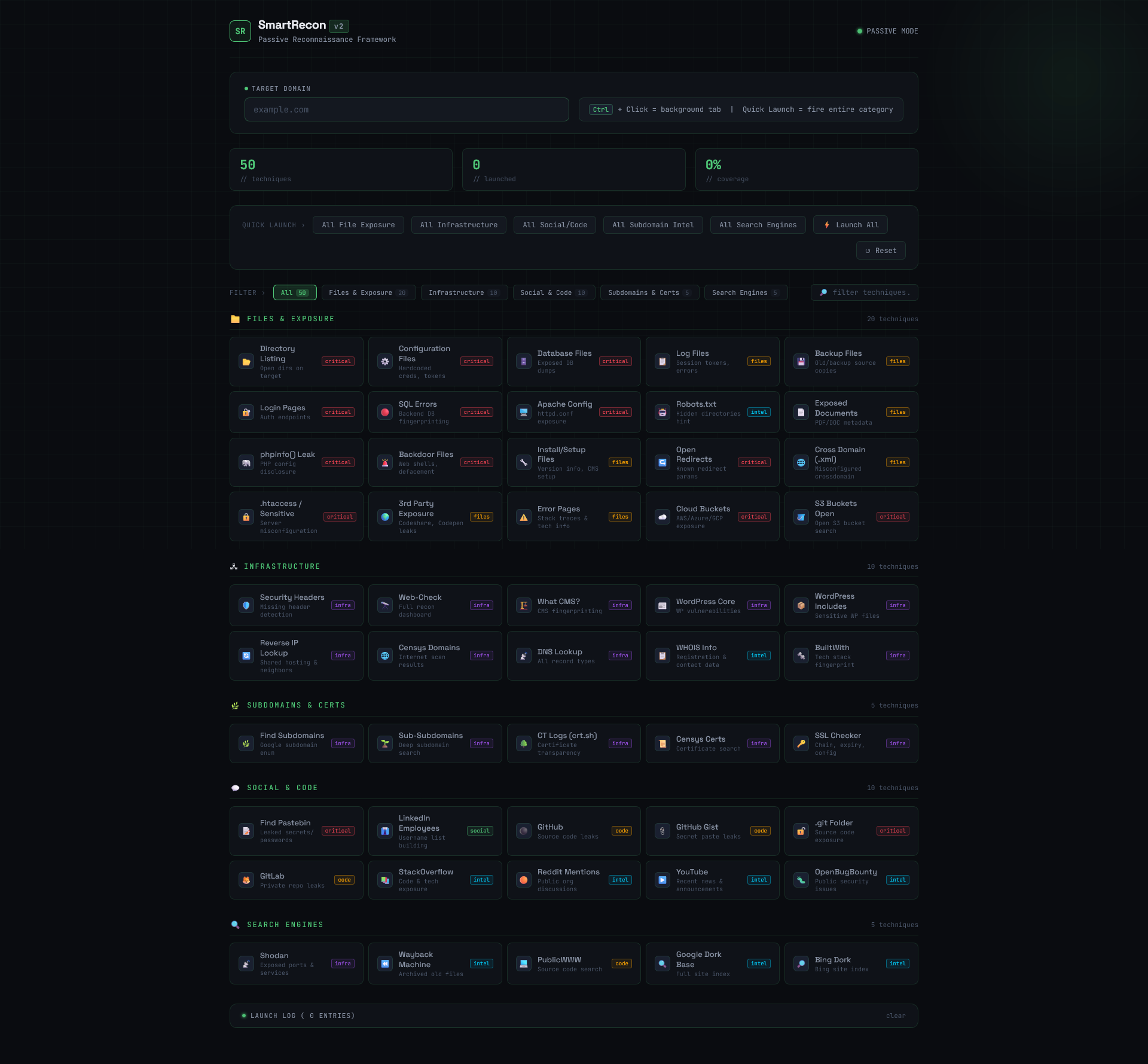Click the Launch All button

tap(850, 225)
